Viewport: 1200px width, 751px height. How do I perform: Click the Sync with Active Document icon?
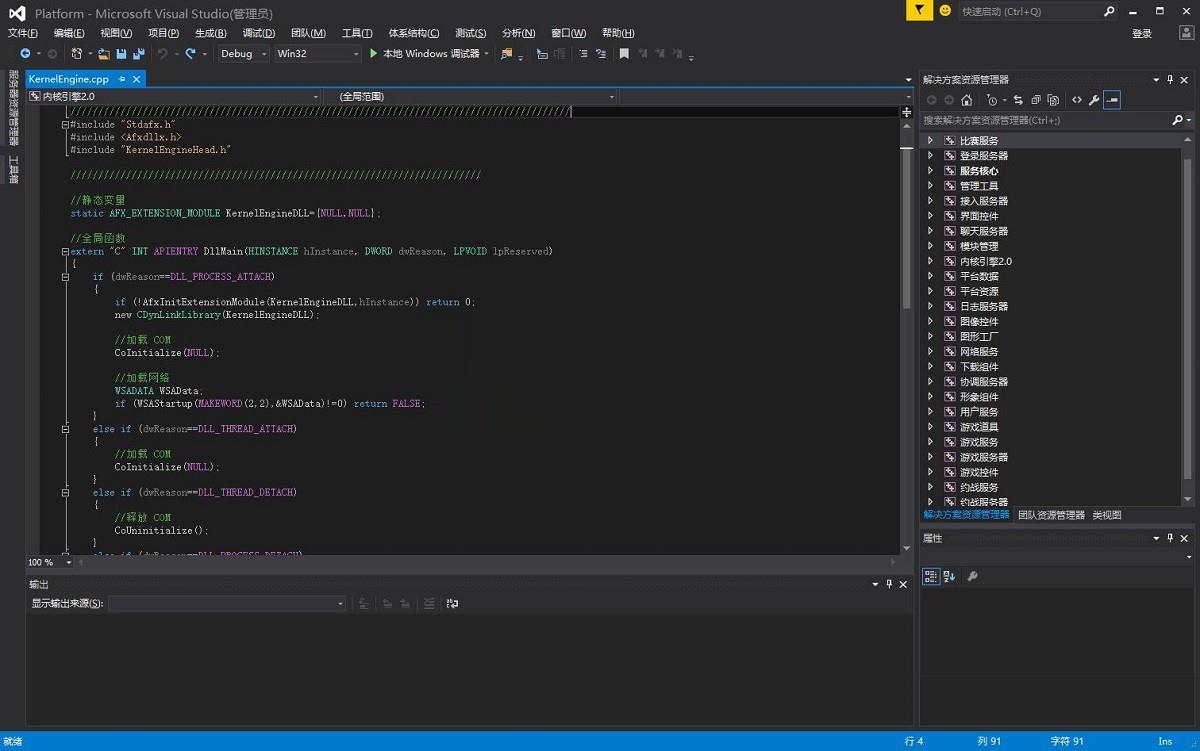click(x=1018, y=100)
